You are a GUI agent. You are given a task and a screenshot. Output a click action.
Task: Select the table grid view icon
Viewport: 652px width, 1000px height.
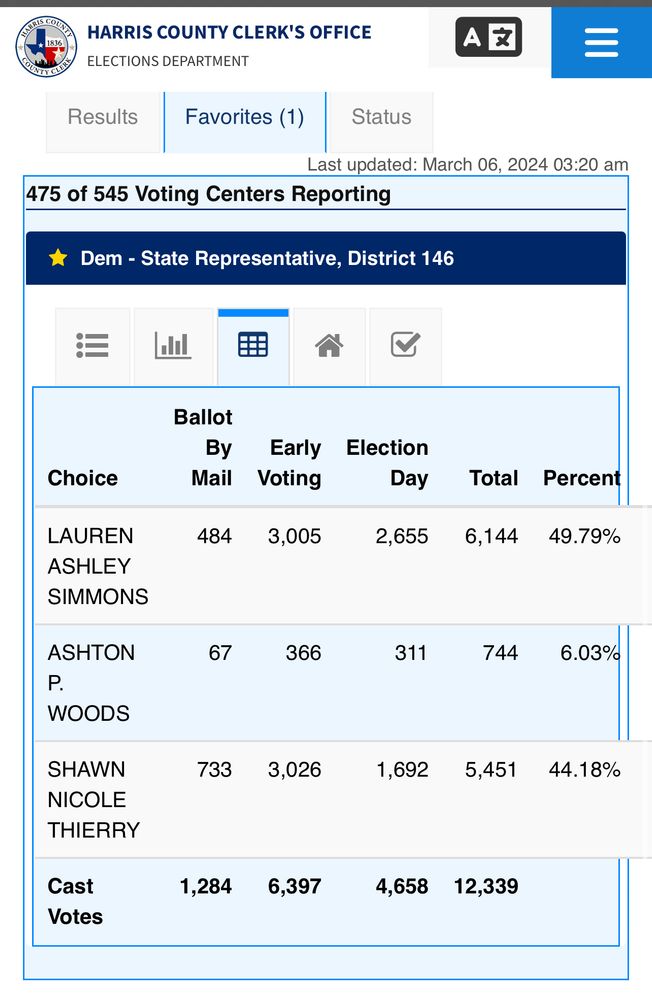coord(253,346)
